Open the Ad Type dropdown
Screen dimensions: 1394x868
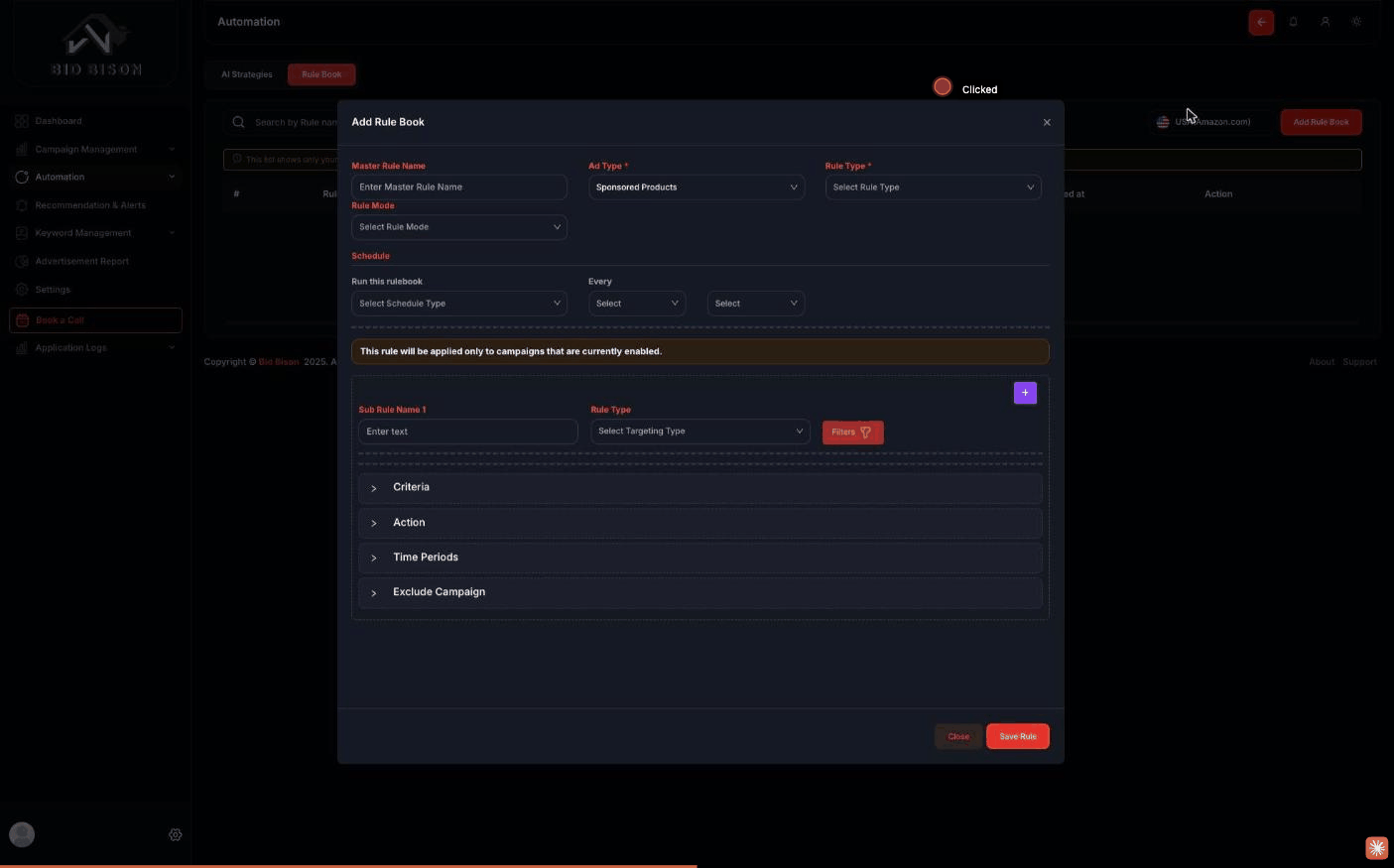tap(697, 186)
